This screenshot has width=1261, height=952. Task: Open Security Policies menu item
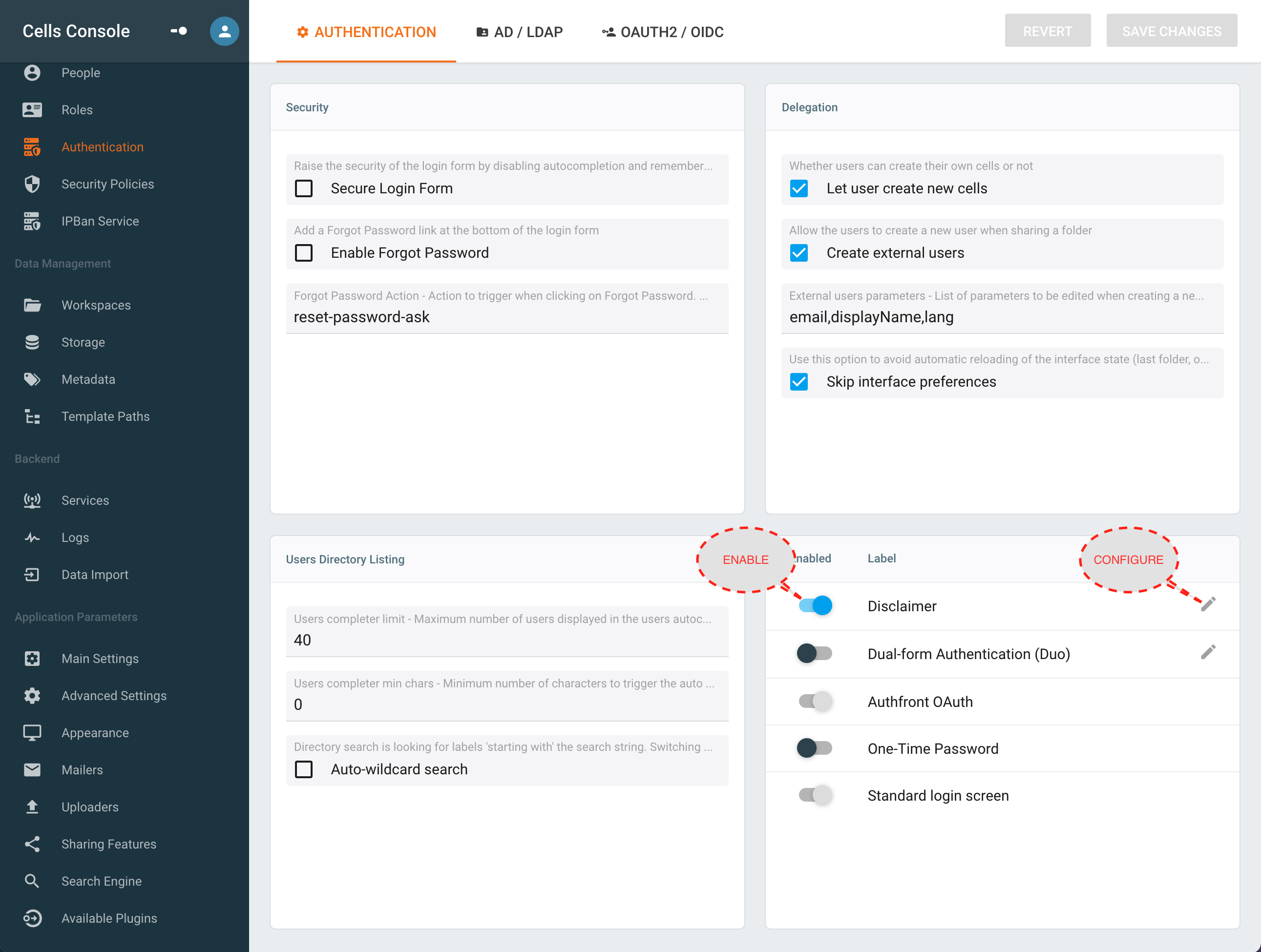pyautogui.click(x=108, y=184)
